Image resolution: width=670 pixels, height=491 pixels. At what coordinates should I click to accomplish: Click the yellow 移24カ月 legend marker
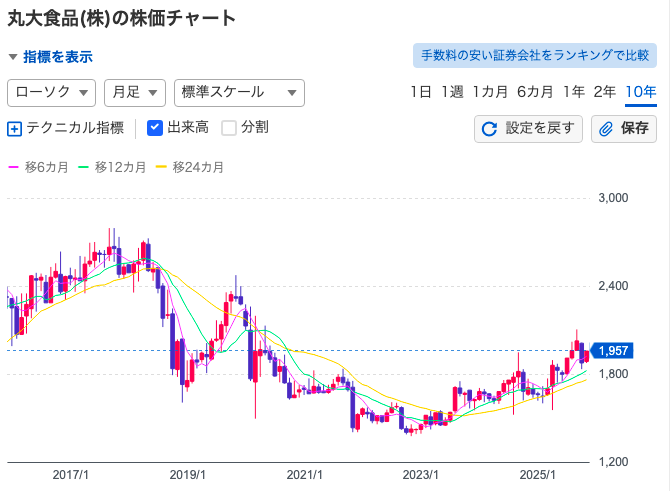(163, 167)
